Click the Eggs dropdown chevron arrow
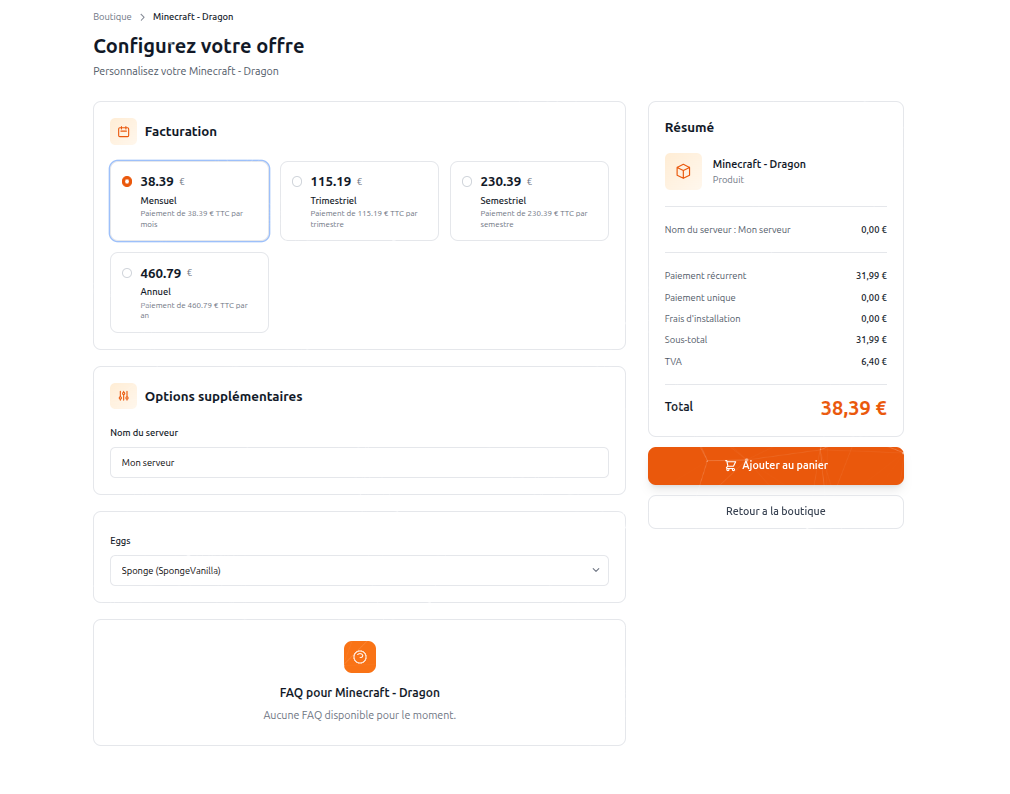1010x794 pixels. (x=595, y=570)
